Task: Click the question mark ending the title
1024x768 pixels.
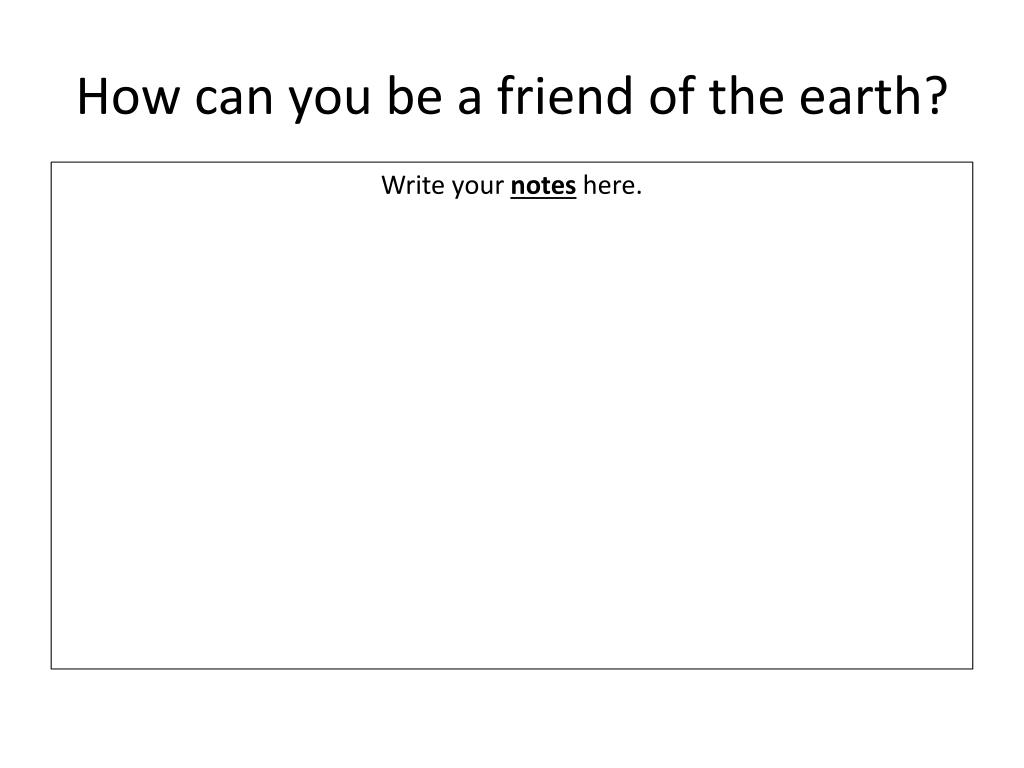Action: pyautogui.click(x=935, y=95)
